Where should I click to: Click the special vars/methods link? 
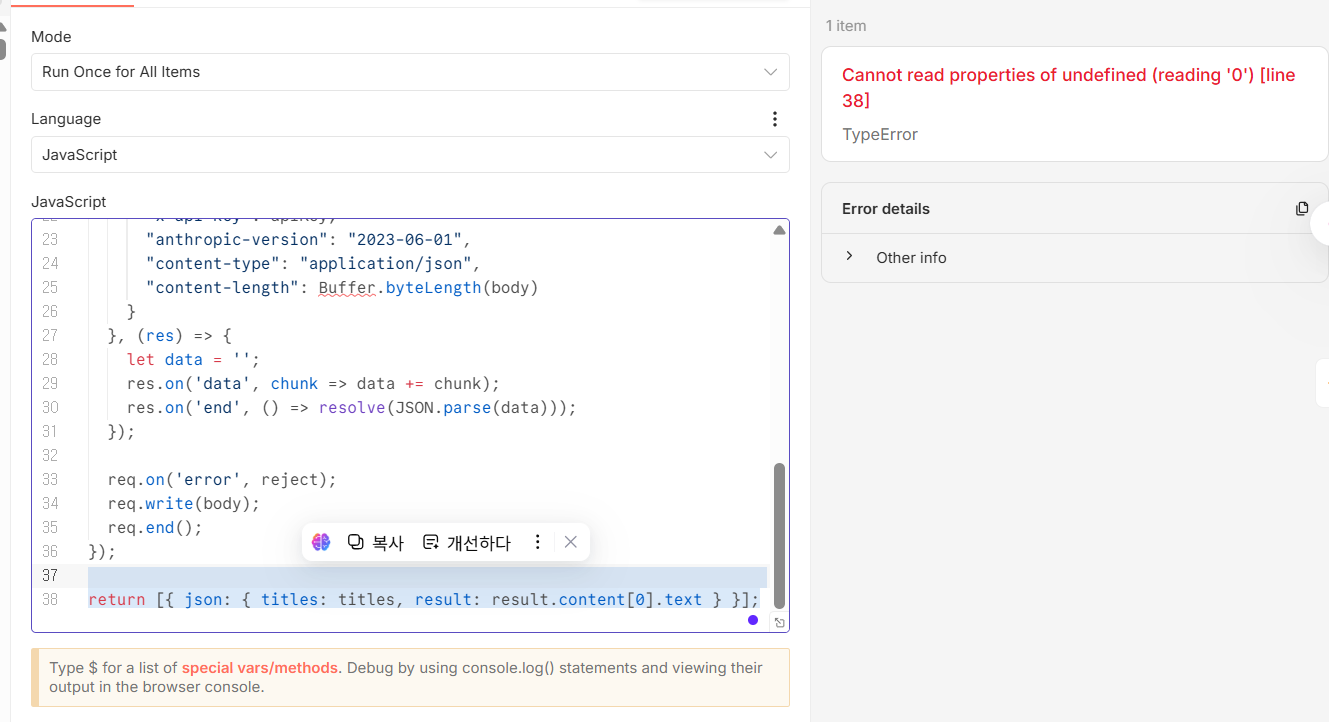pos(261,668)
